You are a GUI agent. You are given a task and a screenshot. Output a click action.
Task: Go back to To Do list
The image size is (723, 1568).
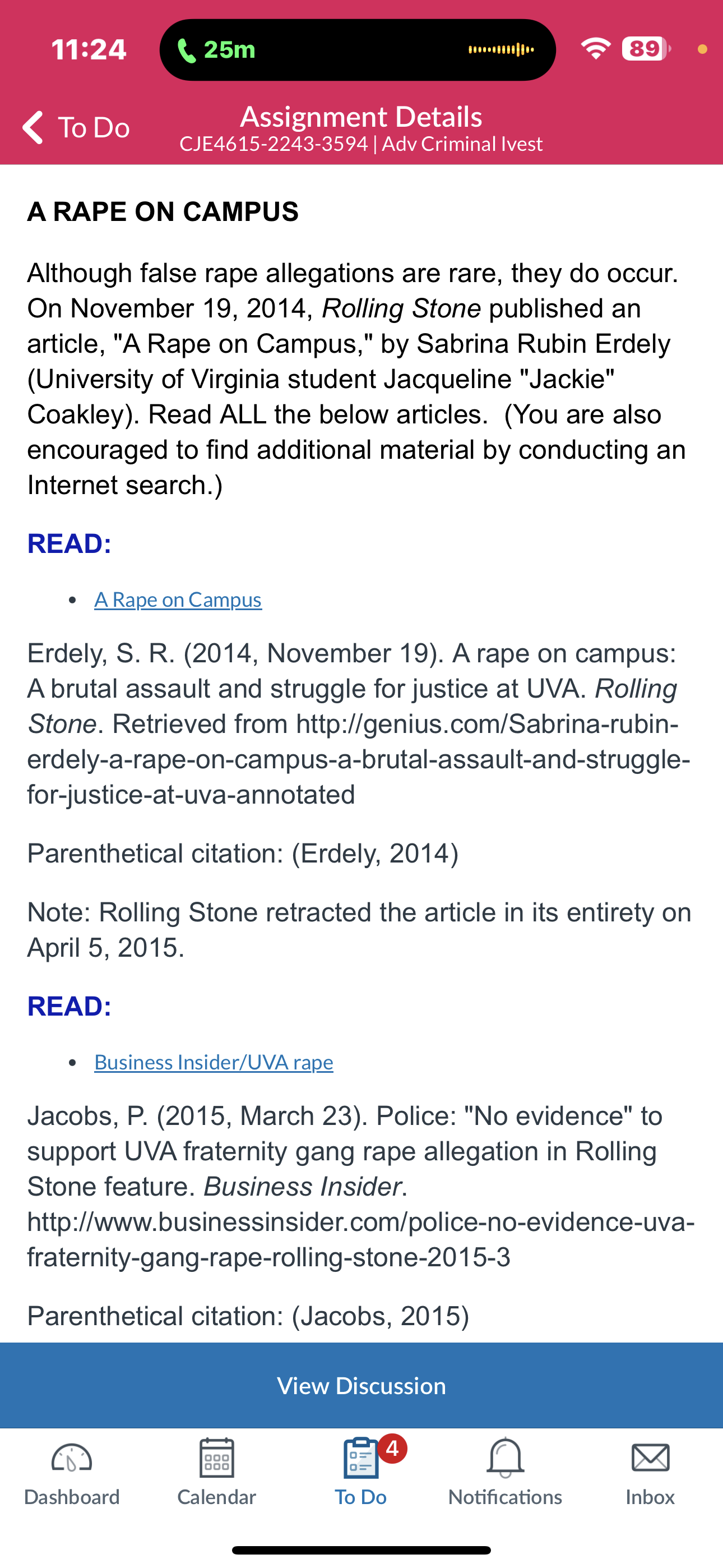(76, 127)
